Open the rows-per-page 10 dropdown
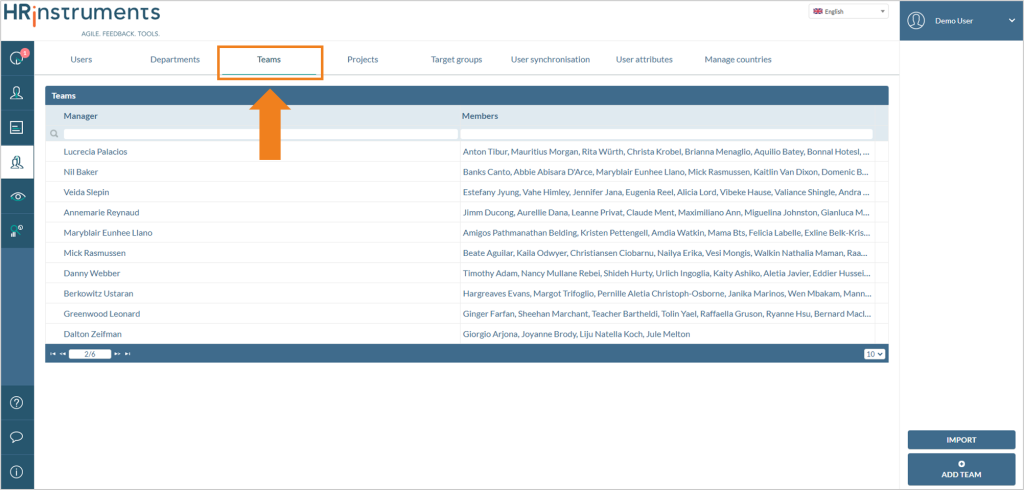Screen dimensions: 1024x490 (x=874, y=353)
